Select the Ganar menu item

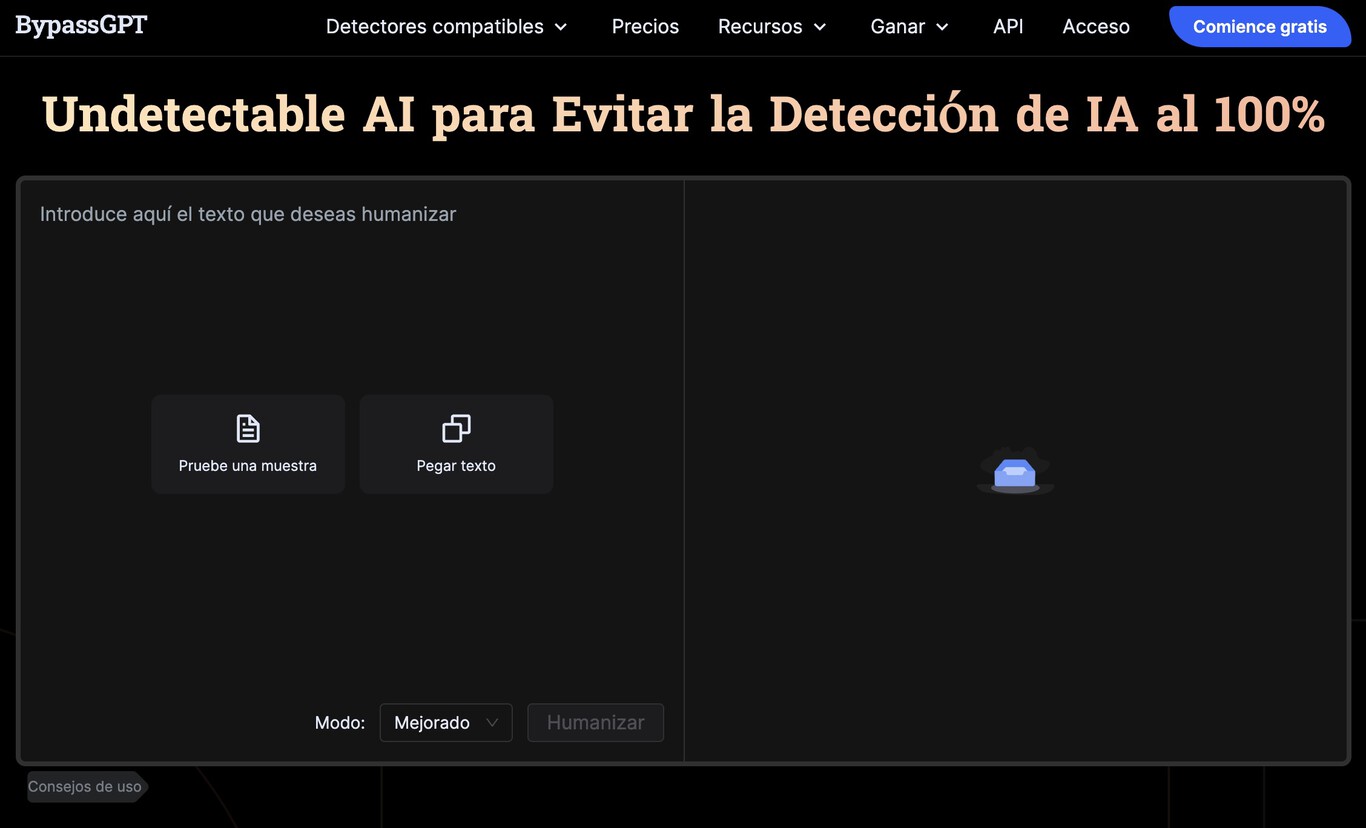tap(897, 27)
